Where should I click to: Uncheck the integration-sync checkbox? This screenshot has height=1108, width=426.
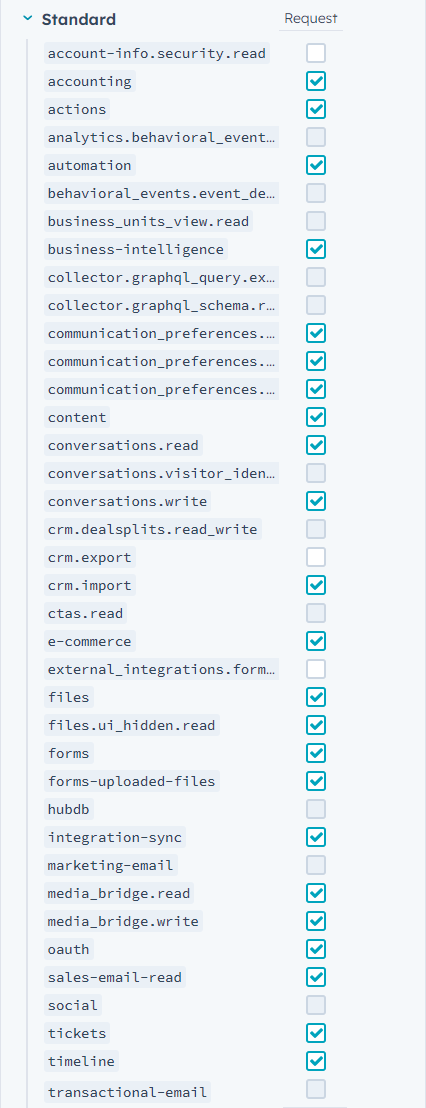click(x=316, y=837)
